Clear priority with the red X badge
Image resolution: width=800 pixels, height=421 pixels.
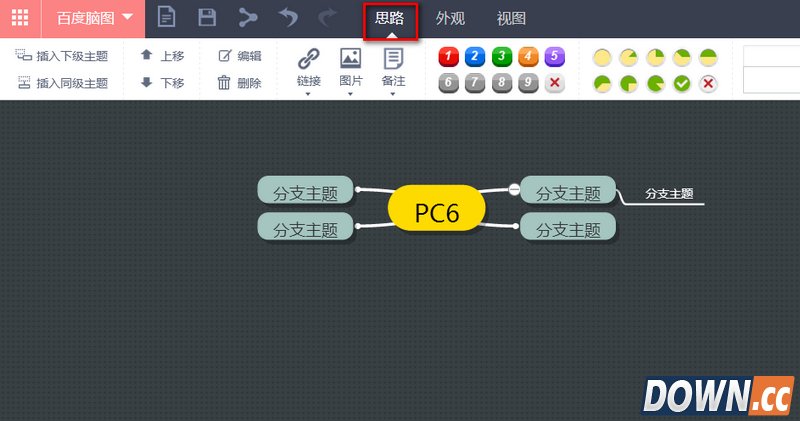pos(554,83)
